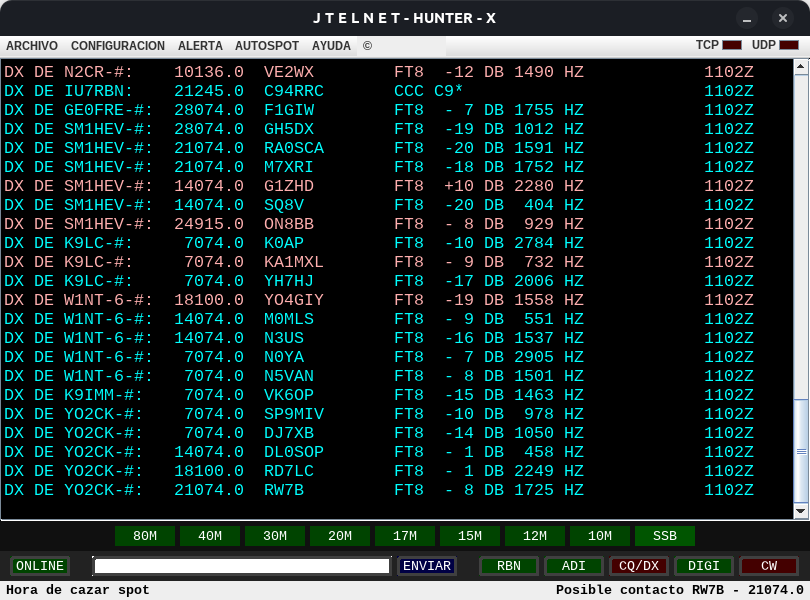Image resolution: width=810 pixels, height=600 pixels.
Task: Select the 20M band button
Action: point(340,536)
